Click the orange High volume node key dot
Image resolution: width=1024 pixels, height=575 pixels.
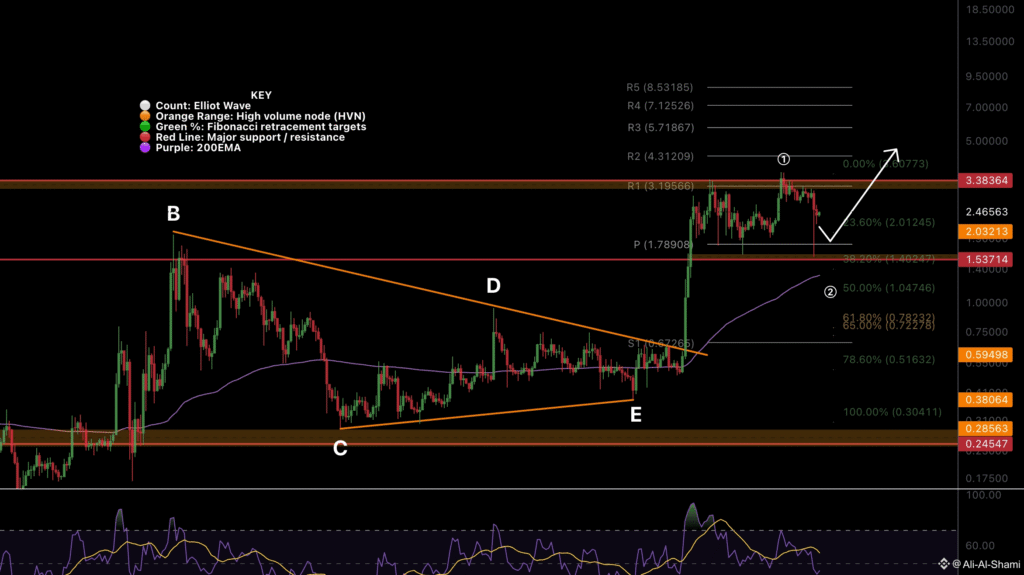145,116
